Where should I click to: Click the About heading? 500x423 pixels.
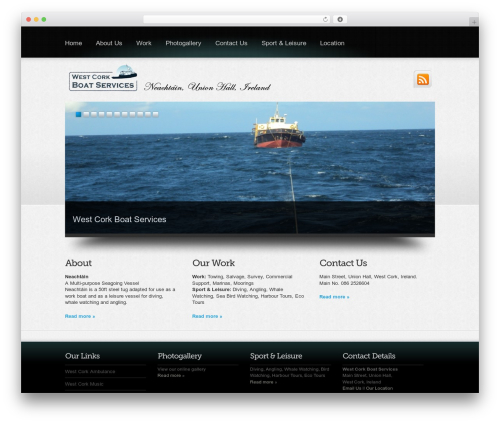(x=78, y=263)
